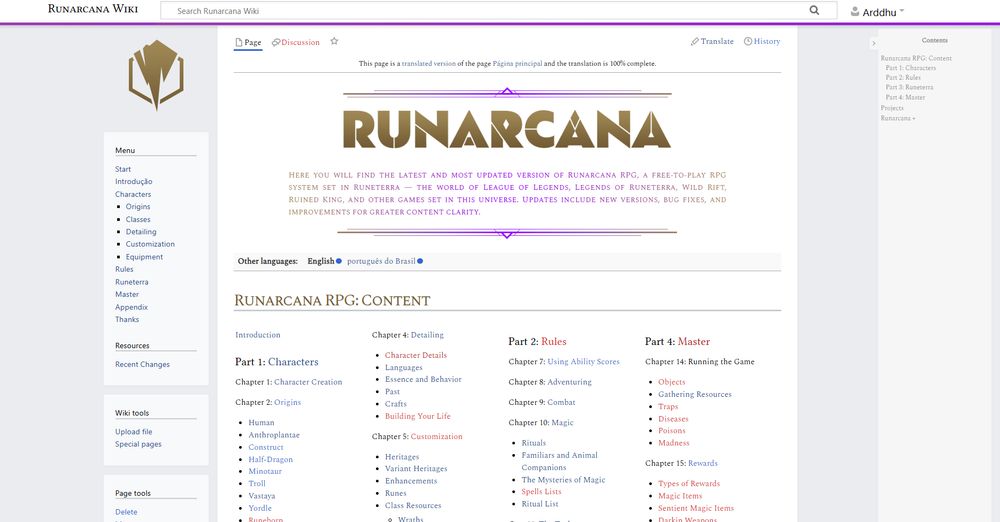
Task: Open the Spells Lists link
Action: pyautogui.click(x=541, y=492)
